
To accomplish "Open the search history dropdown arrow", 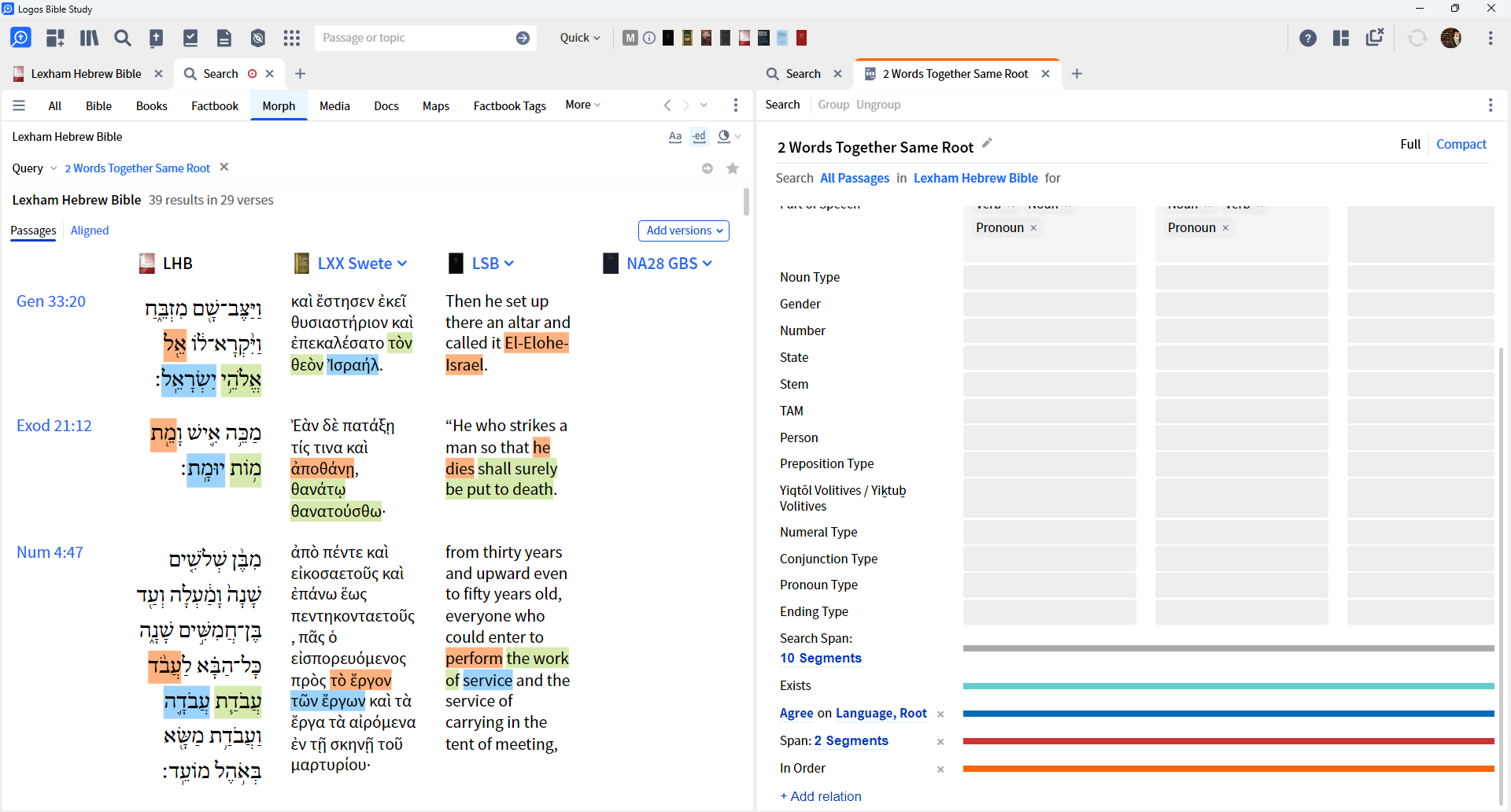I will click(704, 105).
